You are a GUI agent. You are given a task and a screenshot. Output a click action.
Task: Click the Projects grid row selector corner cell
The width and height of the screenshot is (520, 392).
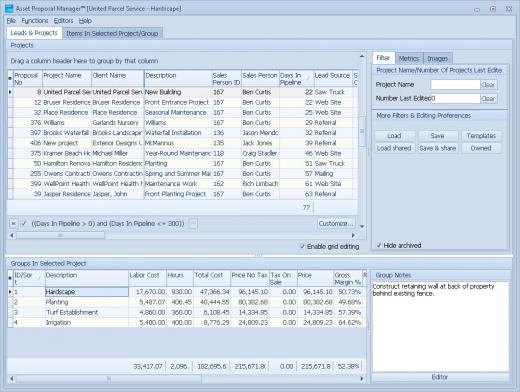(10, 79)
